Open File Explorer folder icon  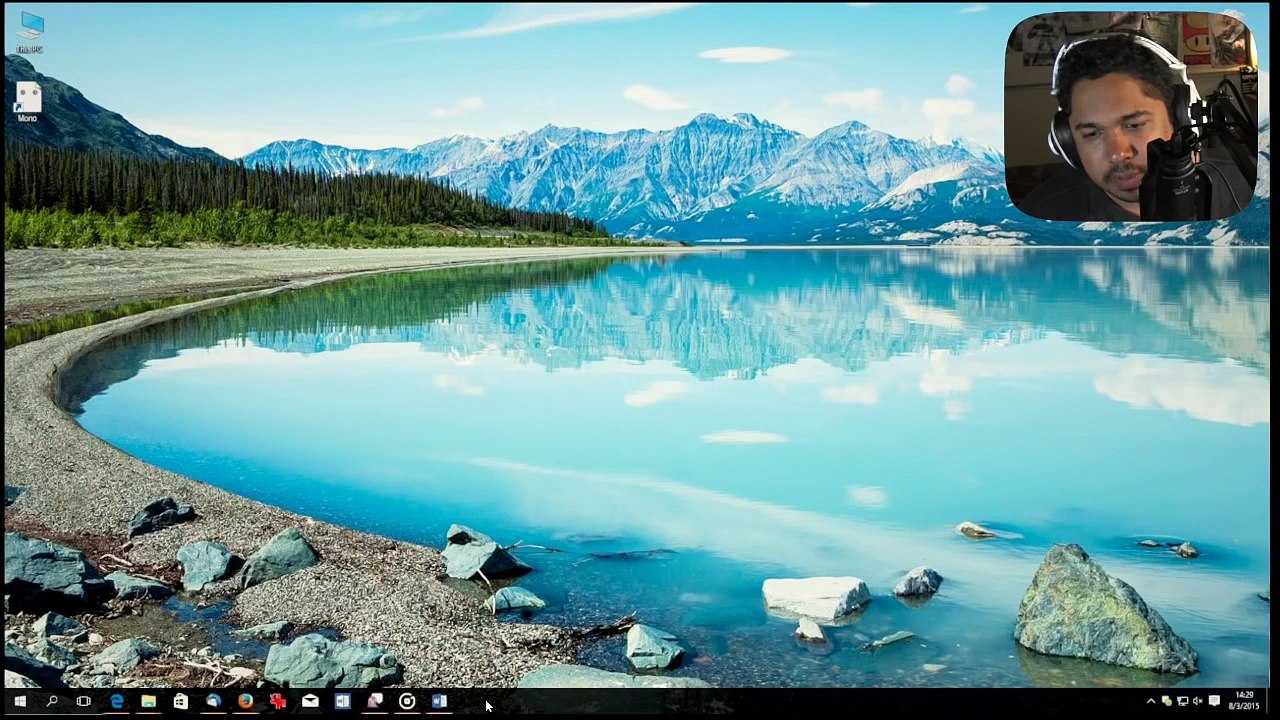click(148, 702)
